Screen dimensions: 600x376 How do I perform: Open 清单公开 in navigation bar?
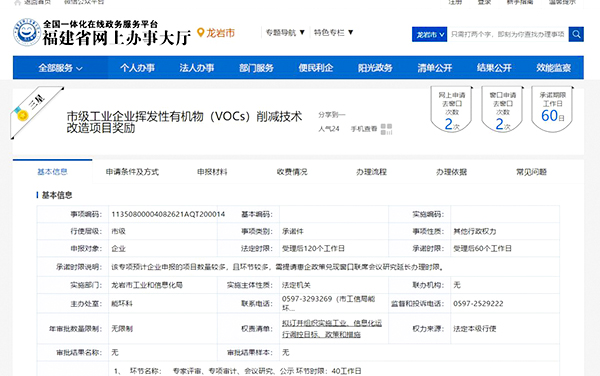(435, 68)
